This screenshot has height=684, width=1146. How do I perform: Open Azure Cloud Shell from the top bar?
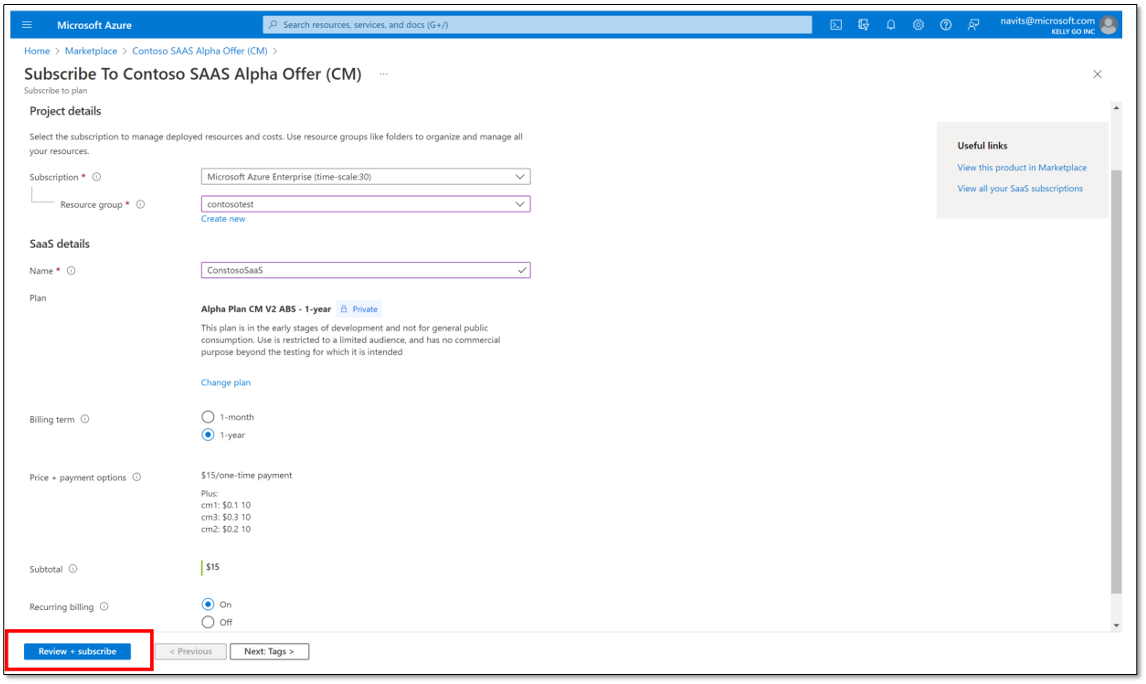(x=836, y=24)
